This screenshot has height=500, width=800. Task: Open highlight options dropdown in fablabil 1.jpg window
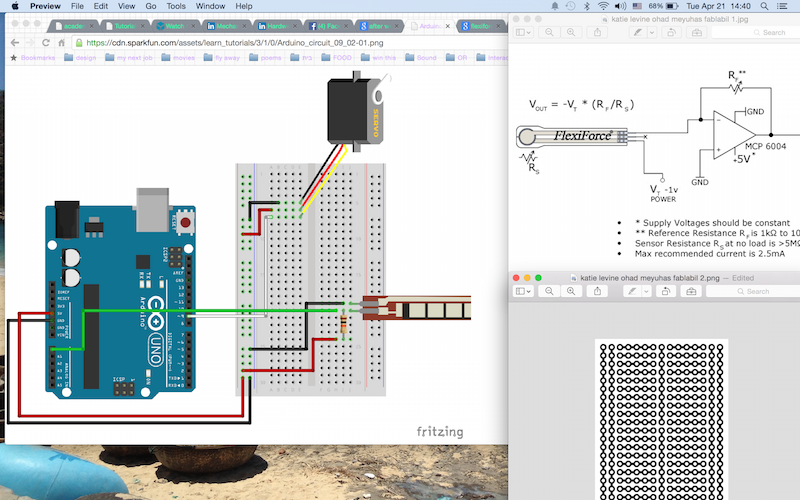click(652, 32)
